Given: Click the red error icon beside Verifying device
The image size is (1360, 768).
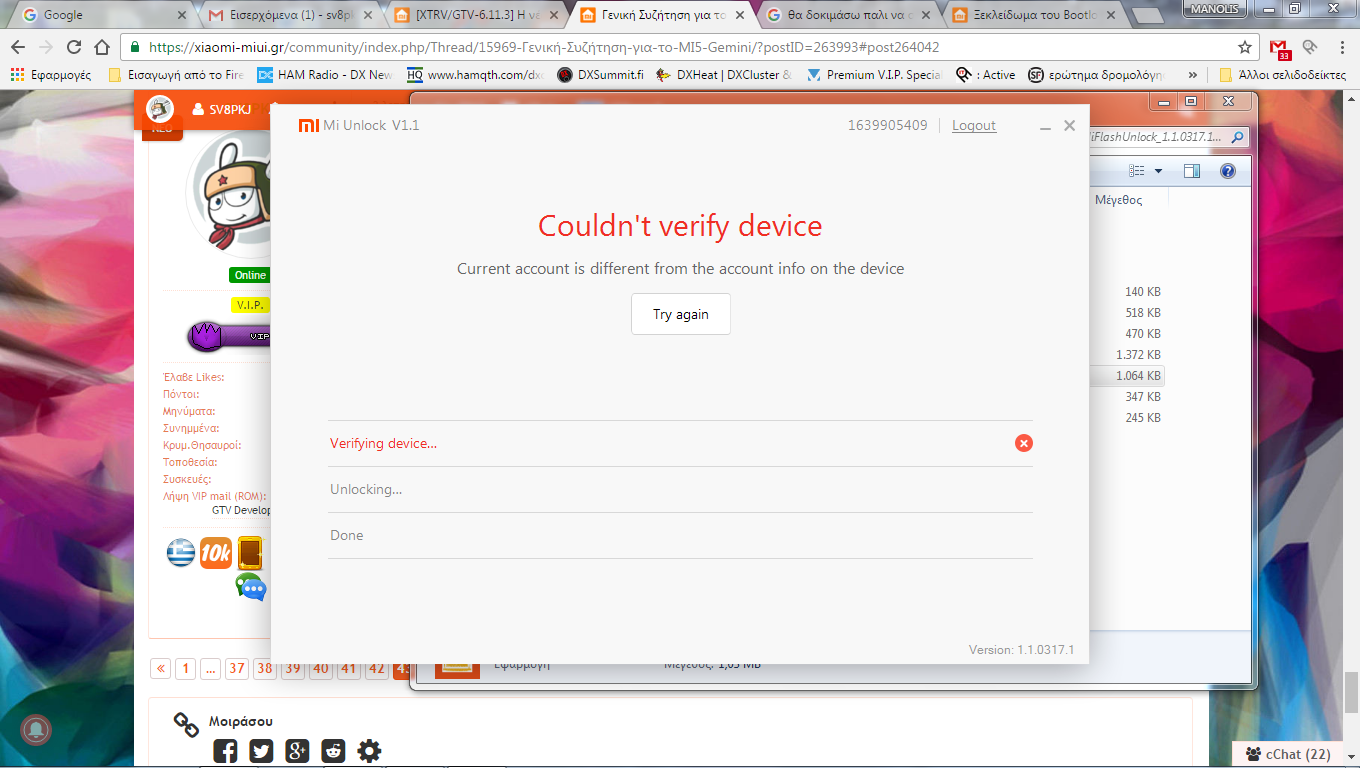Looking at the screenshot, I should coord(1024,443).
